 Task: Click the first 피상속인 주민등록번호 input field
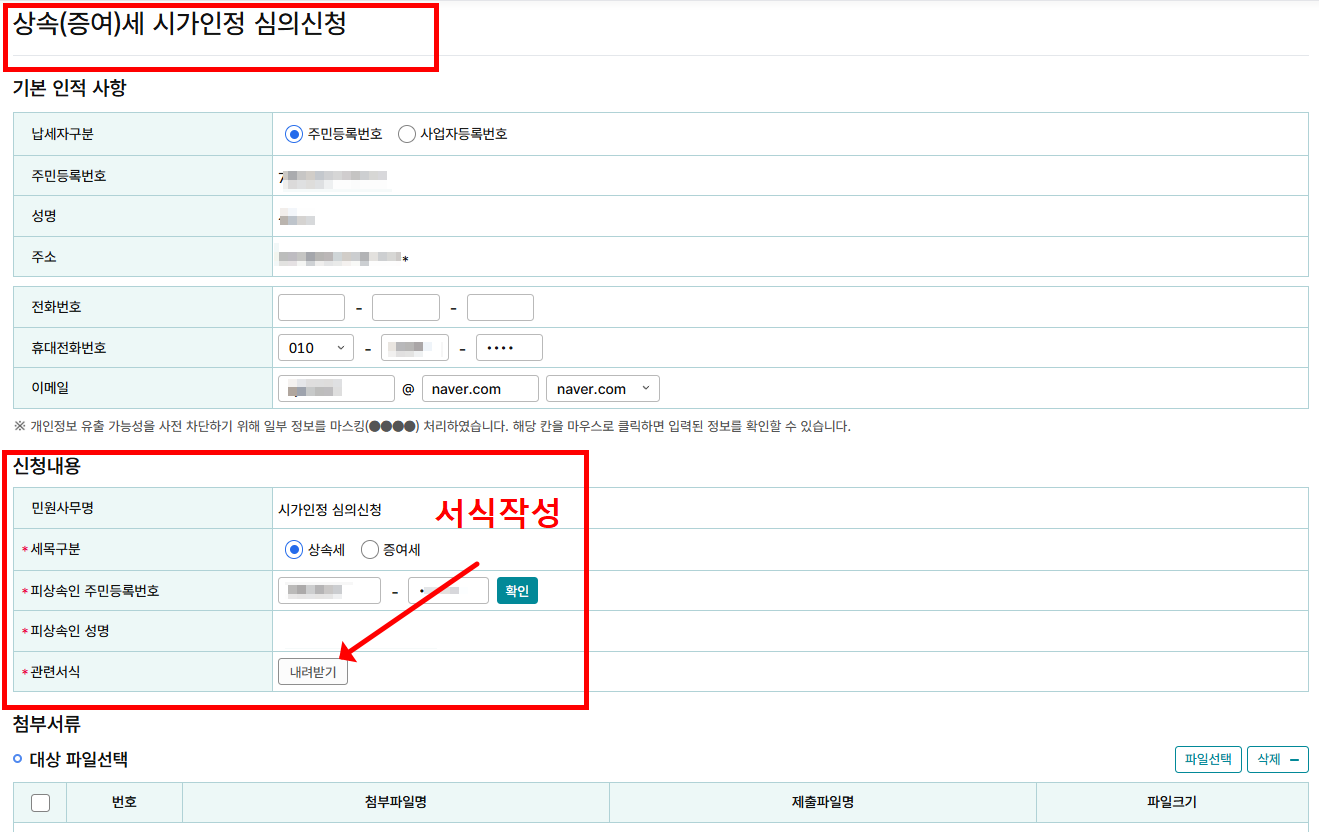pyautogui.click(x=329, y=591)
